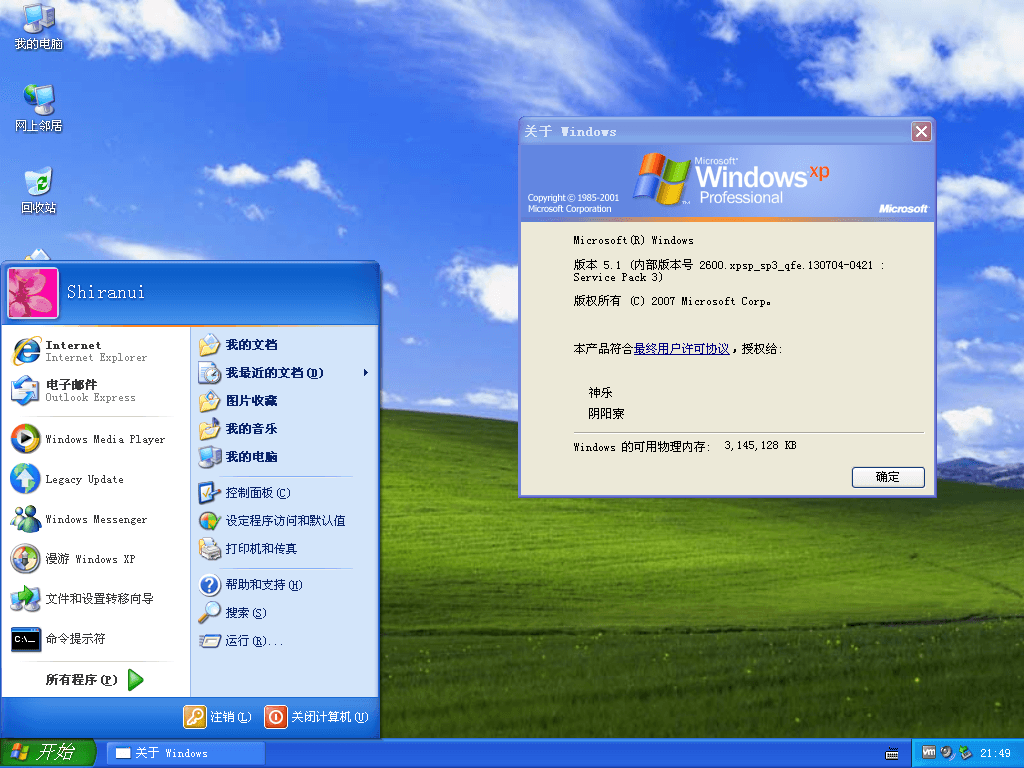Image resolution: width=1024 pixels, height=768 pixels.
Task: Open 设定程序访问和默认值
Action: coord(285,520)
